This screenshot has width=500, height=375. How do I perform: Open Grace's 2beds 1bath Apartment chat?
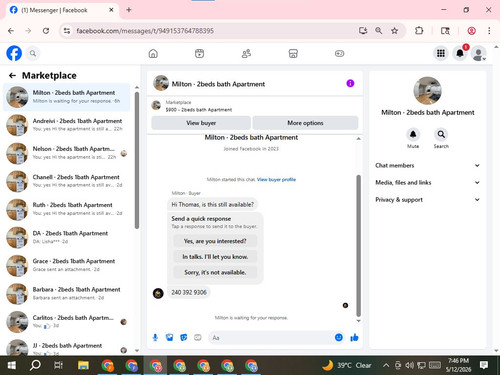[67, 265]
